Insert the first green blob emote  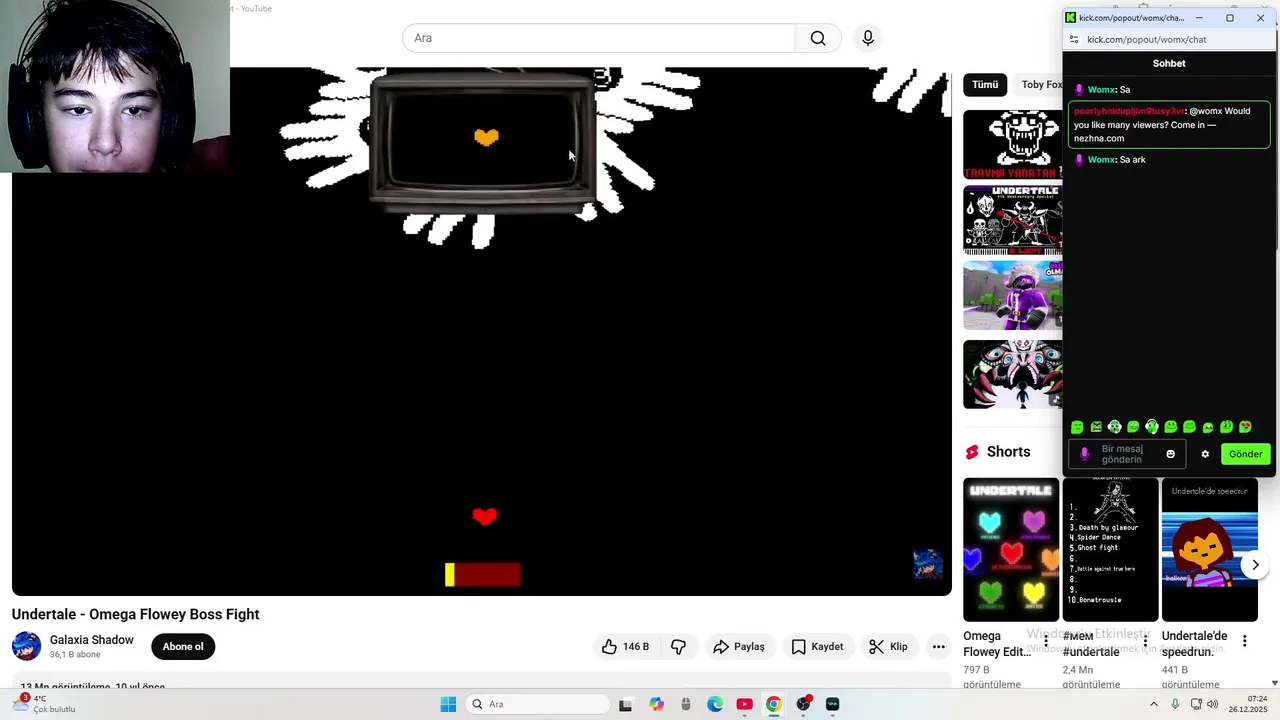[1077, 427]
